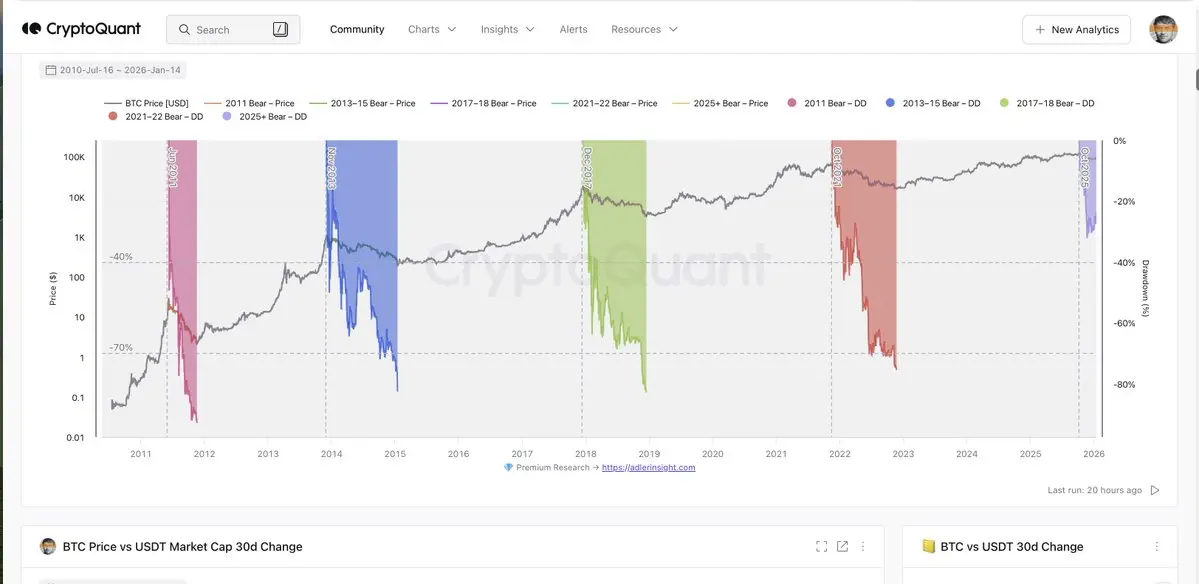Click the CryptoQuant logo
Screen dimensions: 1199x584
click(82, 29)
